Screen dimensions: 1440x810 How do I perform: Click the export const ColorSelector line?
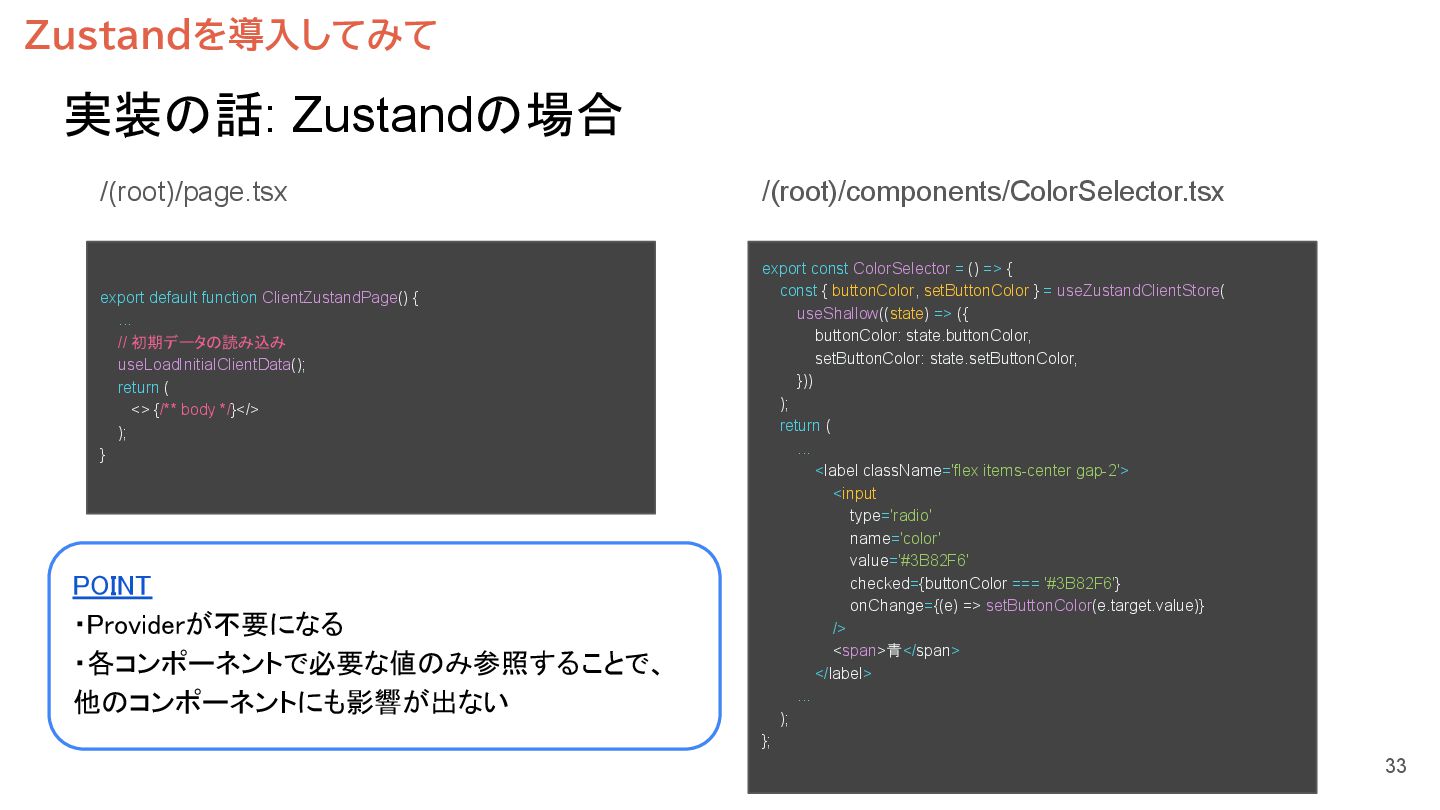point(888,268)
